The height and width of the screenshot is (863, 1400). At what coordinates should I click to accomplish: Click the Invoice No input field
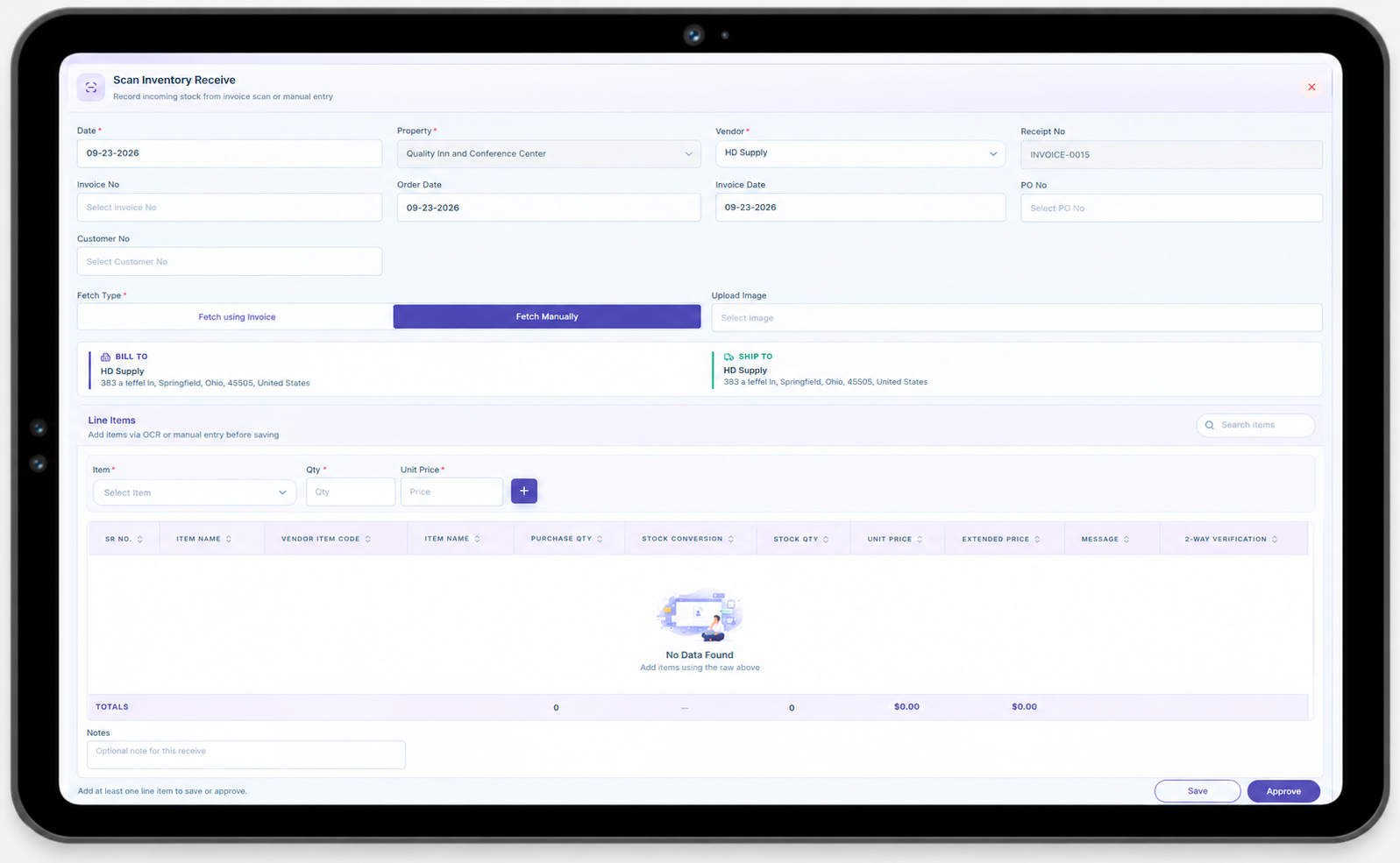230,208
